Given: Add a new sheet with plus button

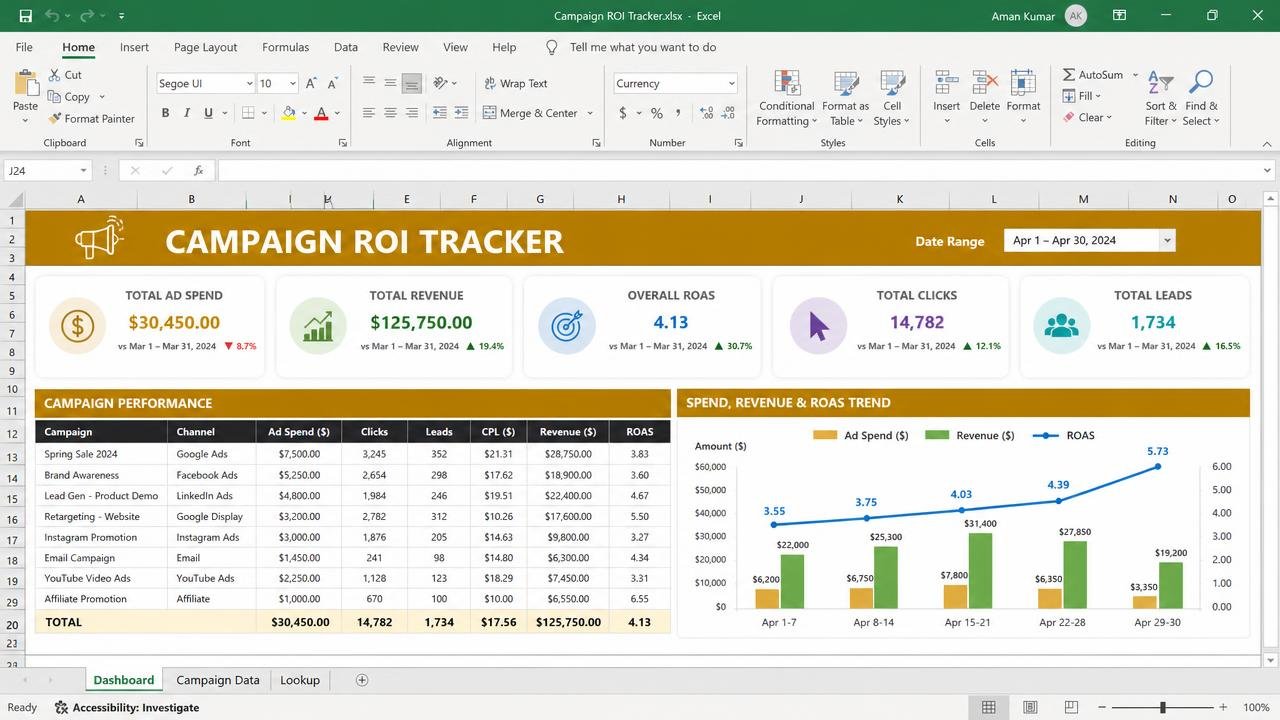Looking at the screenshot, I should coord(362,680).
